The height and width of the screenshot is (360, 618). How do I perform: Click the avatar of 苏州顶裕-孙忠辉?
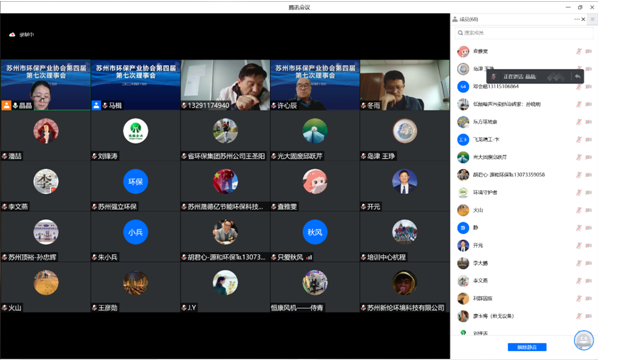tap(46, 232)
